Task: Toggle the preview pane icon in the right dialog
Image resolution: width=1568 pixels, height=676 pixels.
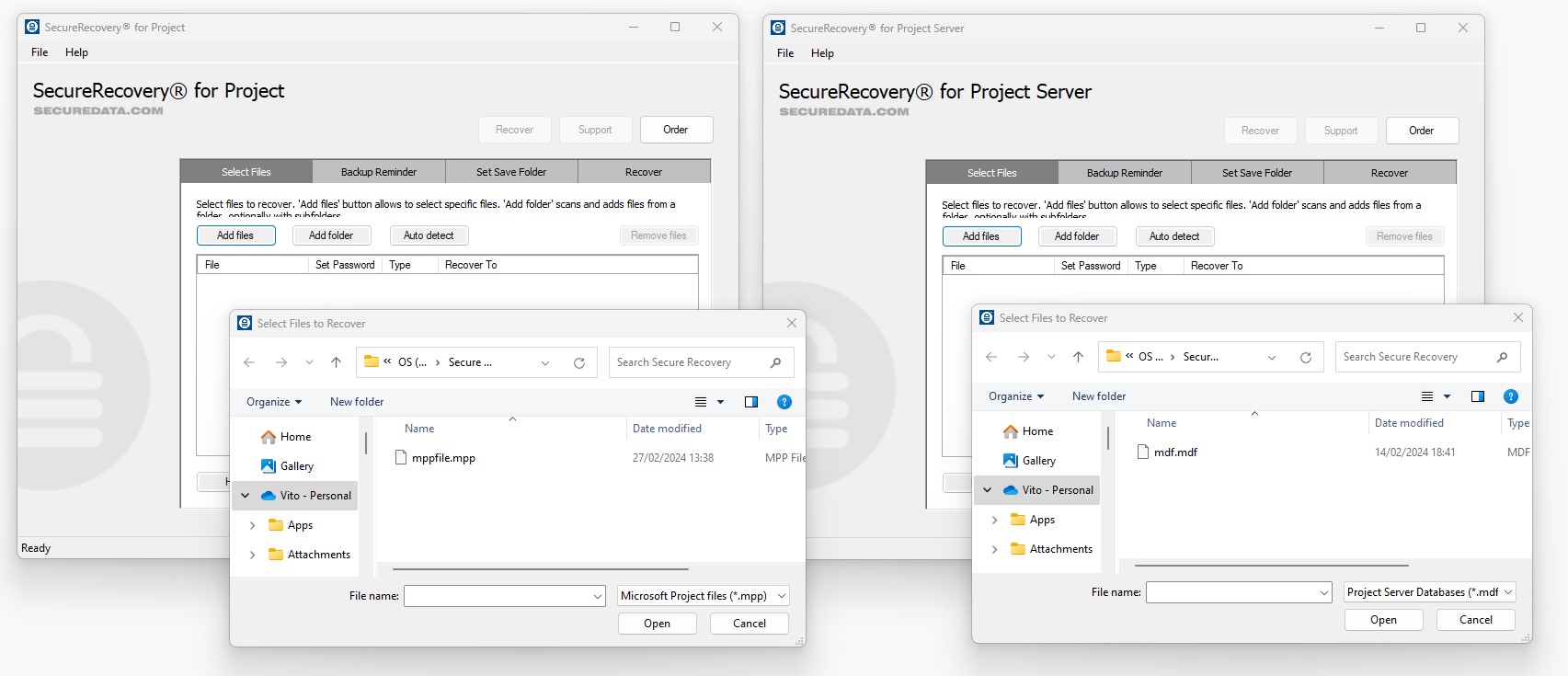Action: tap(1477, 396)
